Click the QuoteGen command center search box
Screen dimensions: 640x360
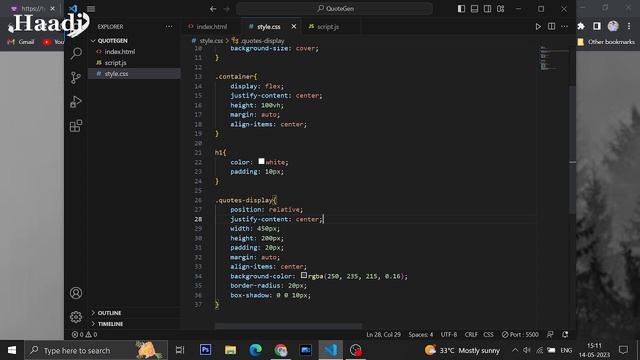334,9
